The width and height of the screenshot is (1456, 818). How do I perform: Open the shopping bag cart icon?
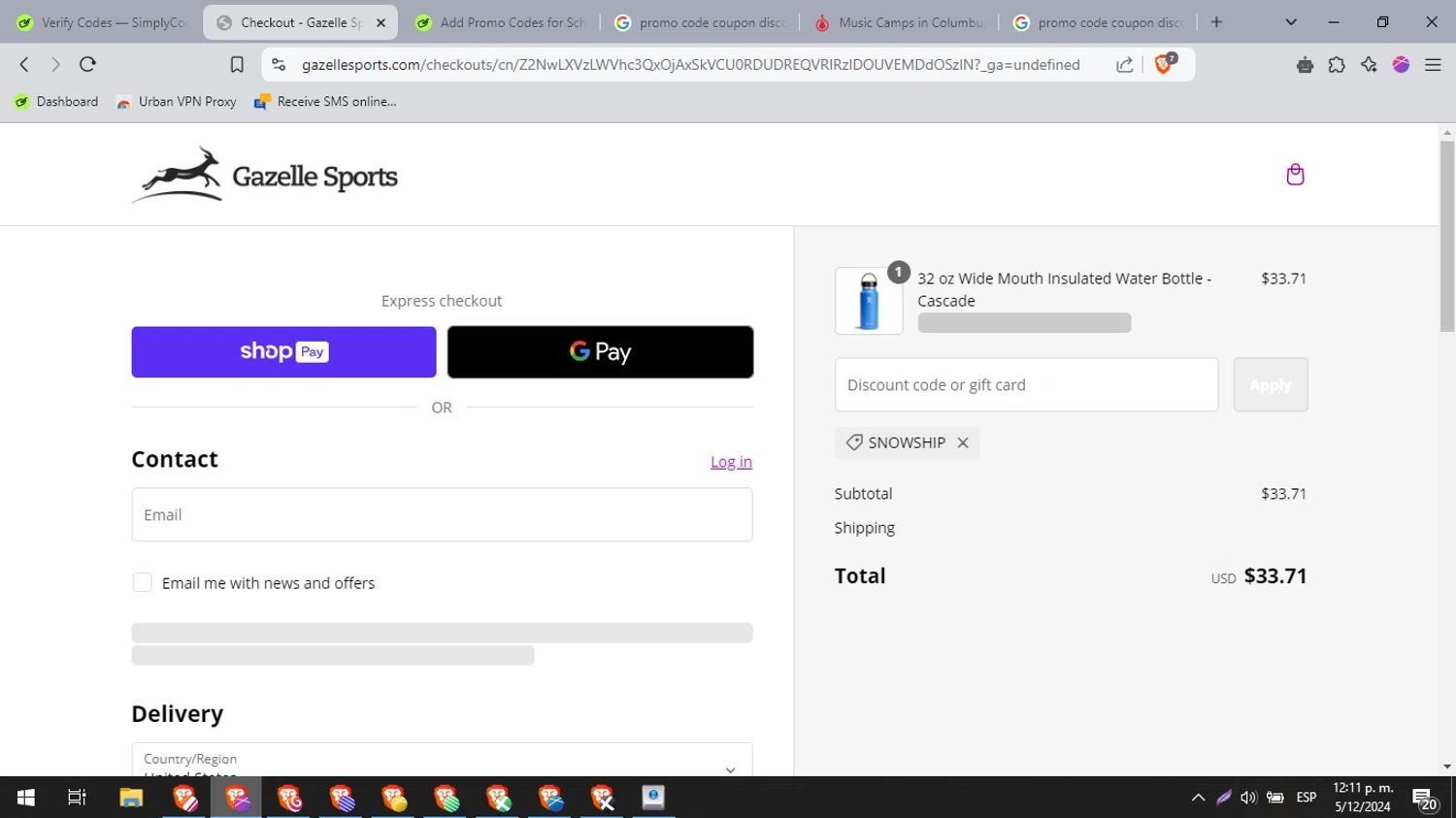point(1295,175)
